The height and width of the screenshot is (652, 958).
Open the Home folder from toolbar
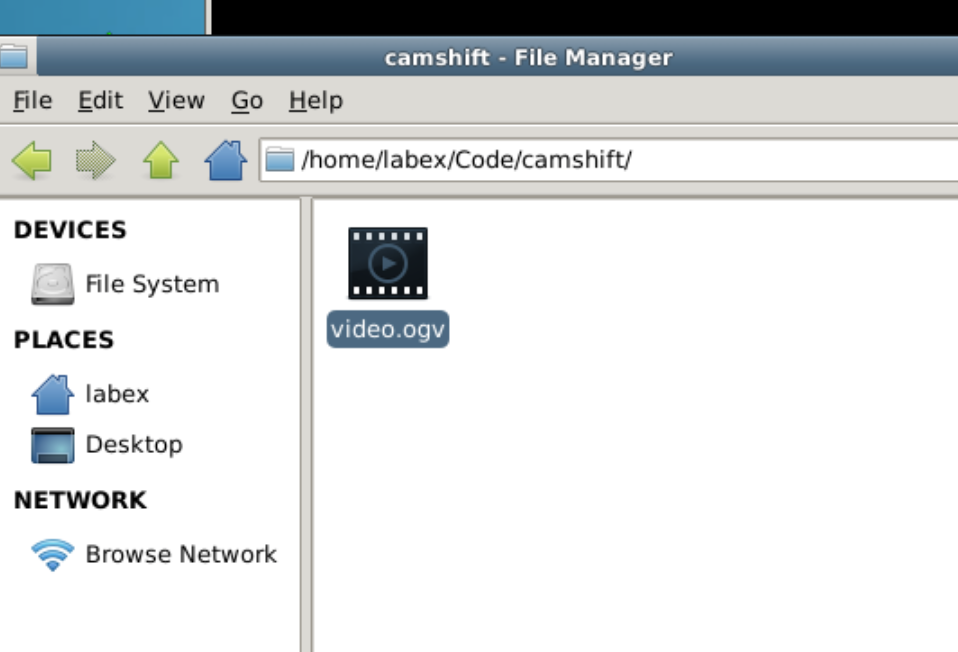(x=225, y=160)
